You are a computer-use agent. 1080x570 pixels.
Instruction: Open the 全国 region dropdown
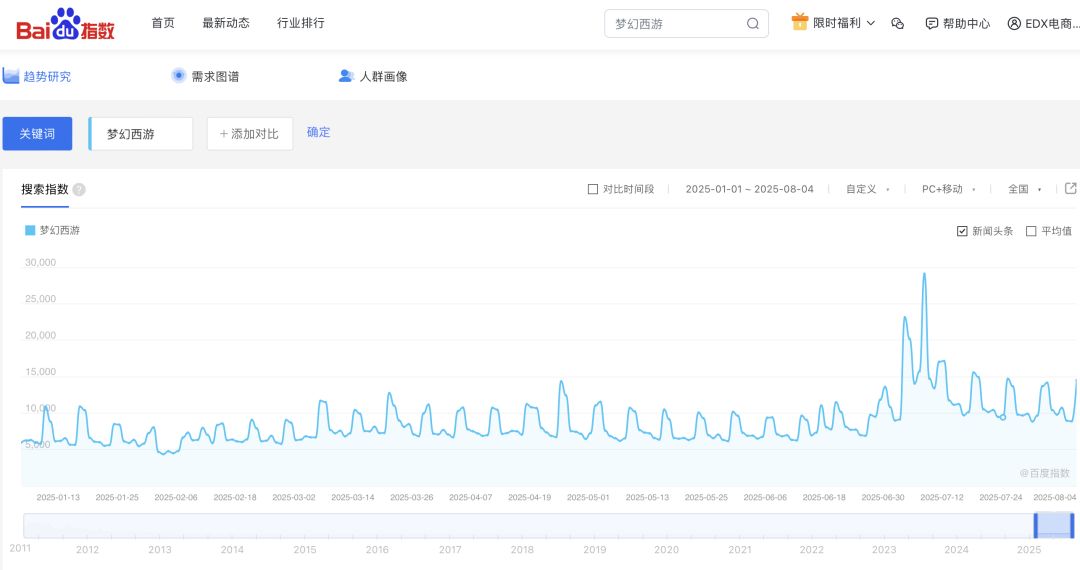click(x=1024, y=189)
